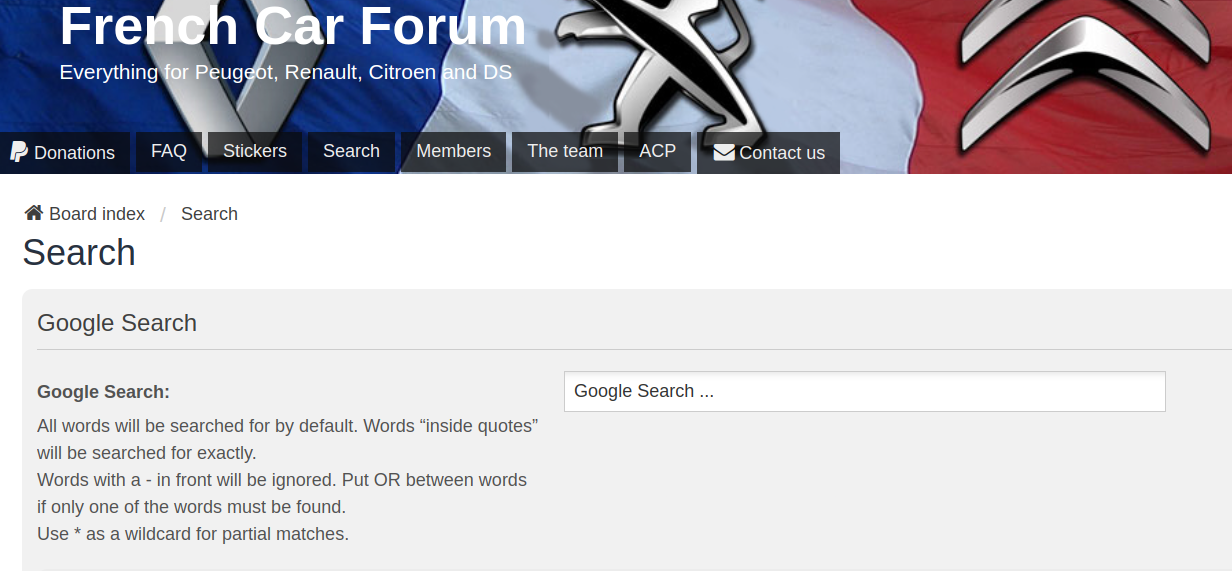Open the FAQ page
This screenshot has height=571, width=1232.
coord(169,152)
